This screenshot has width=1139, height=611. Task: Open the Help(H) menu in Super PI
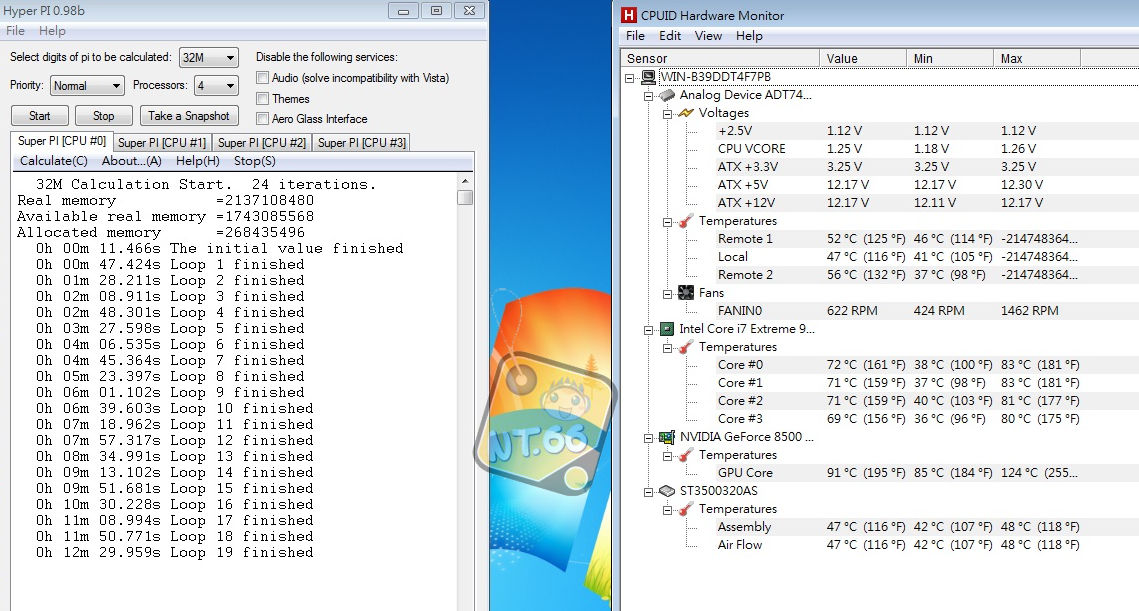(198, 161)
